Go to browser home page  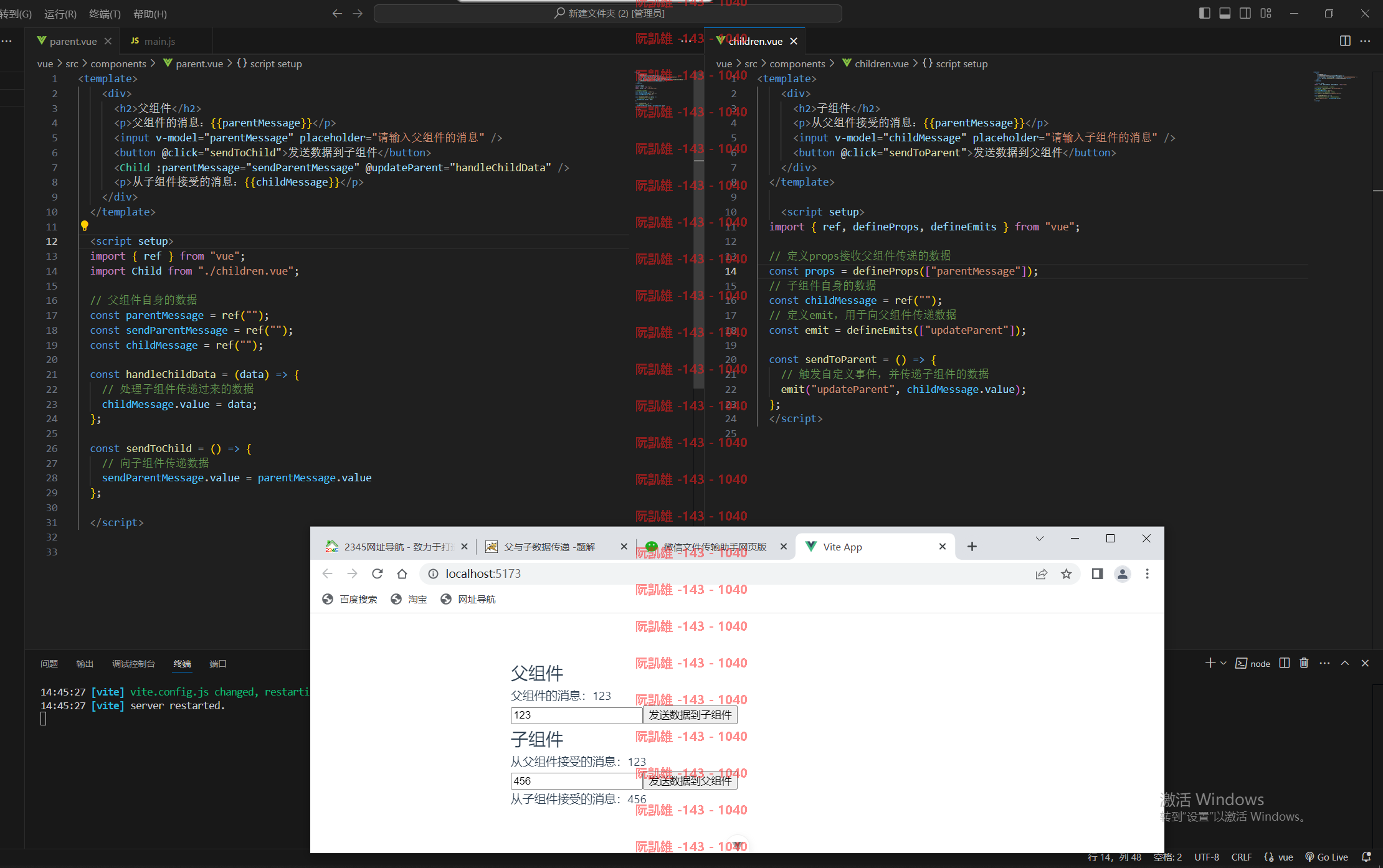pos(402,573)
